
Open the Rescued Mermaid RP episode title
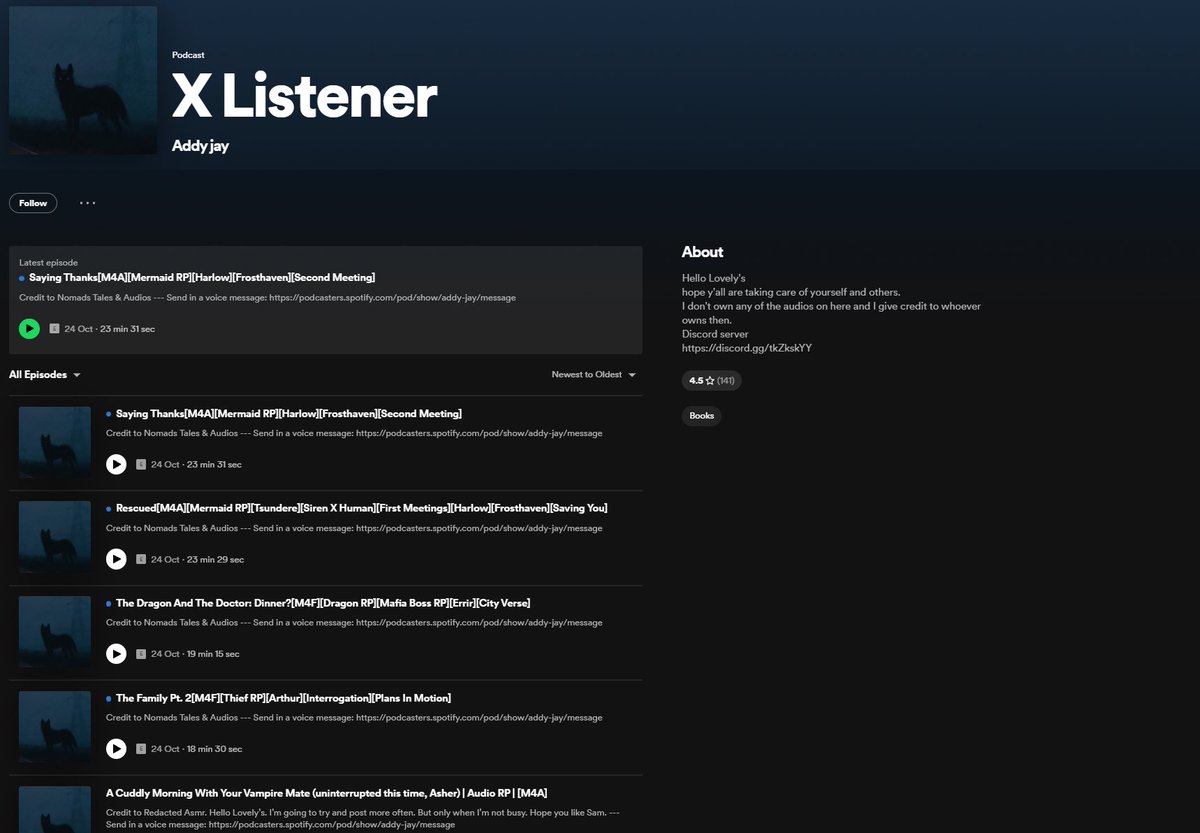tap(362, 508)
